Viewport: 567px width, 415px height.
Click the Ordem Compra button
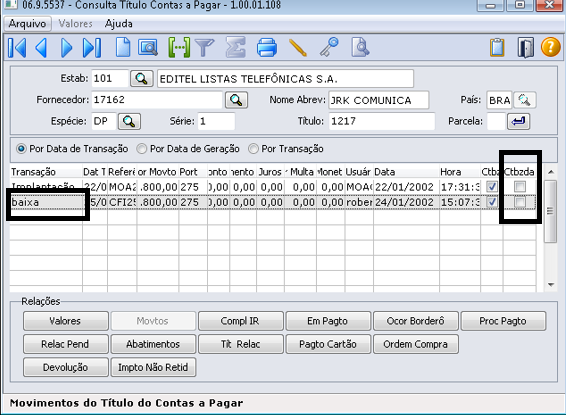click(415, 344)
